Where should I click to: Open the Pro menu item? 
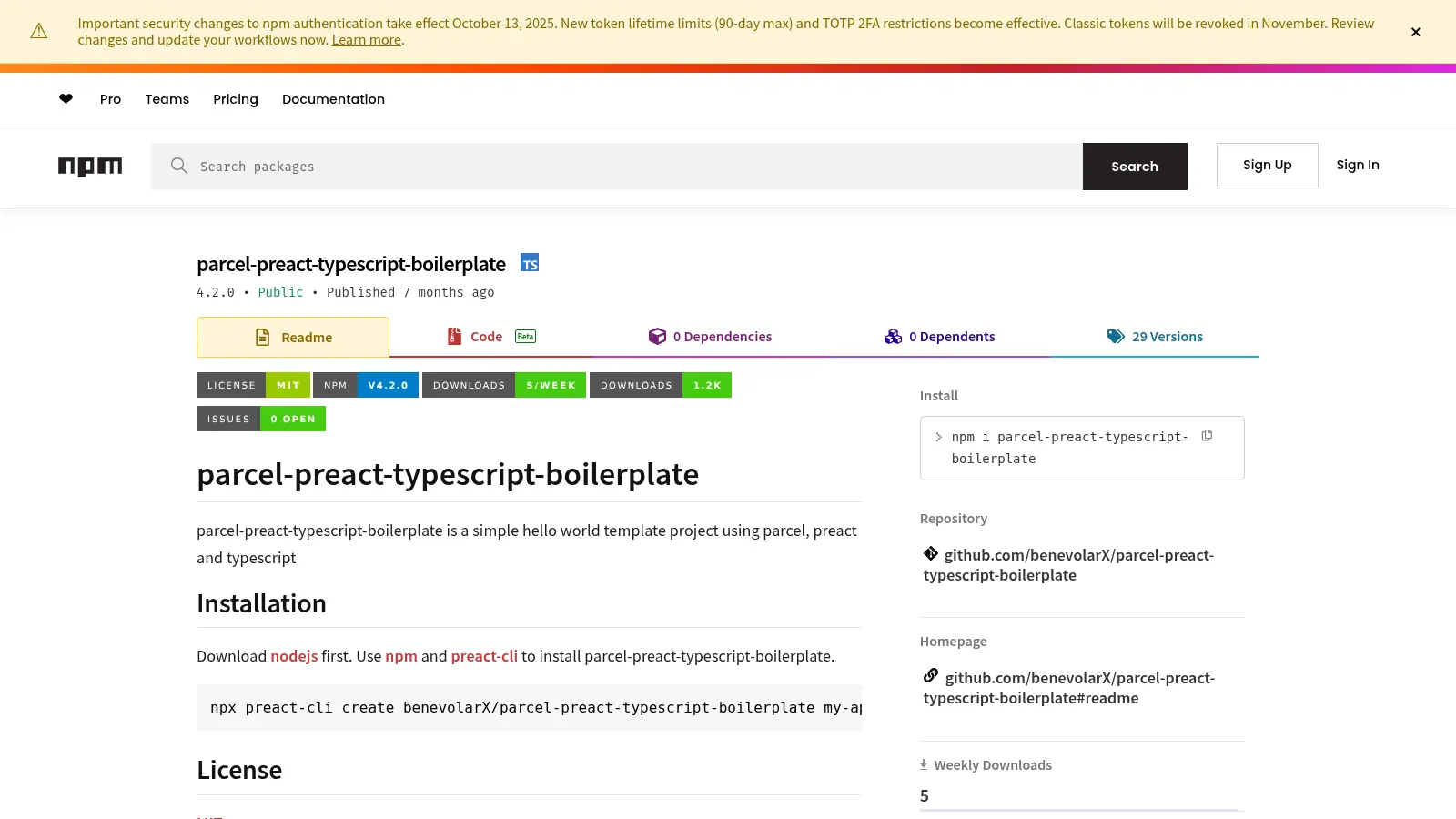coord(110,99)
